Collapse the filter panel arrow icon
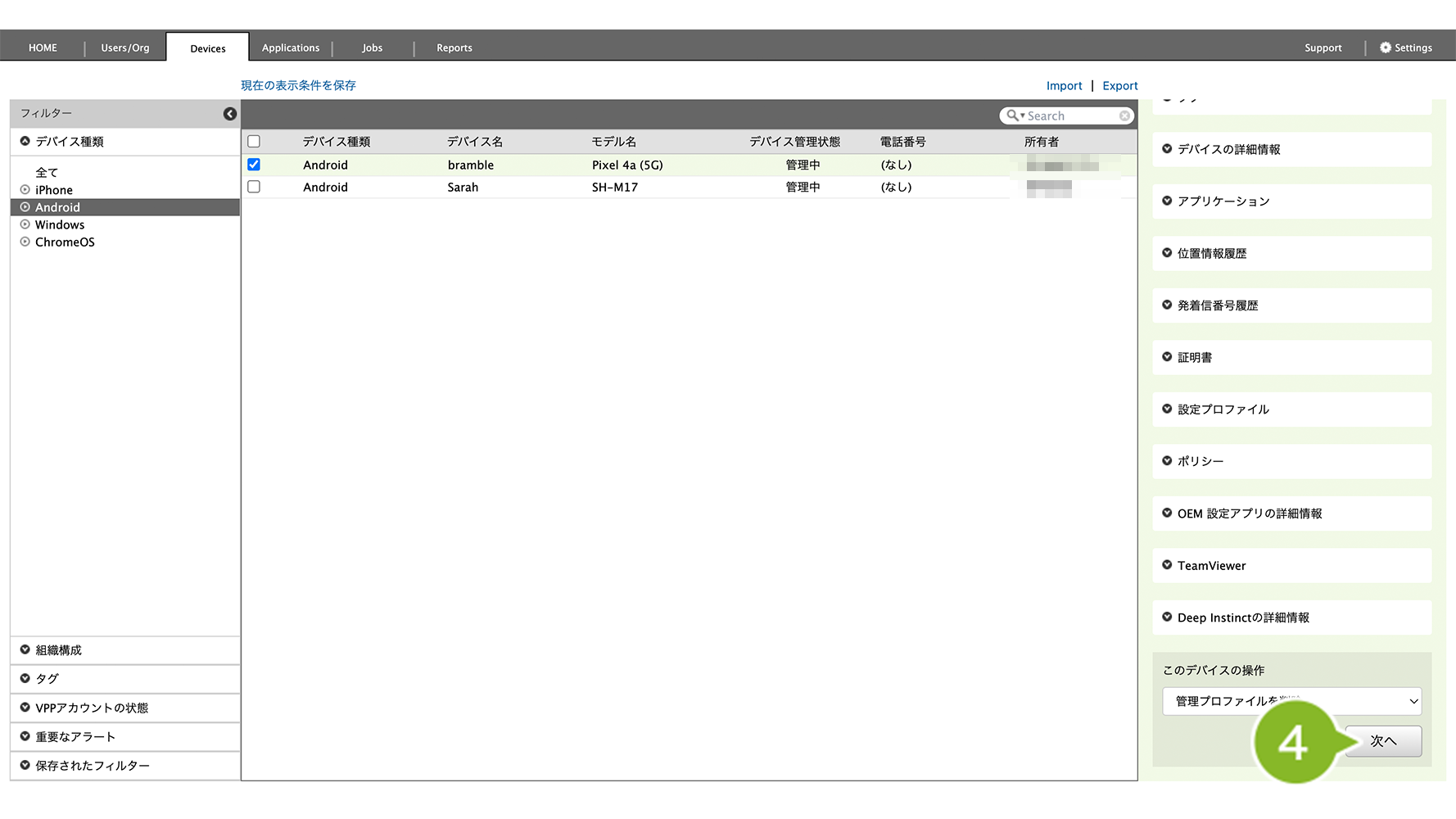The image size is (1456, 819). point(230,114)
